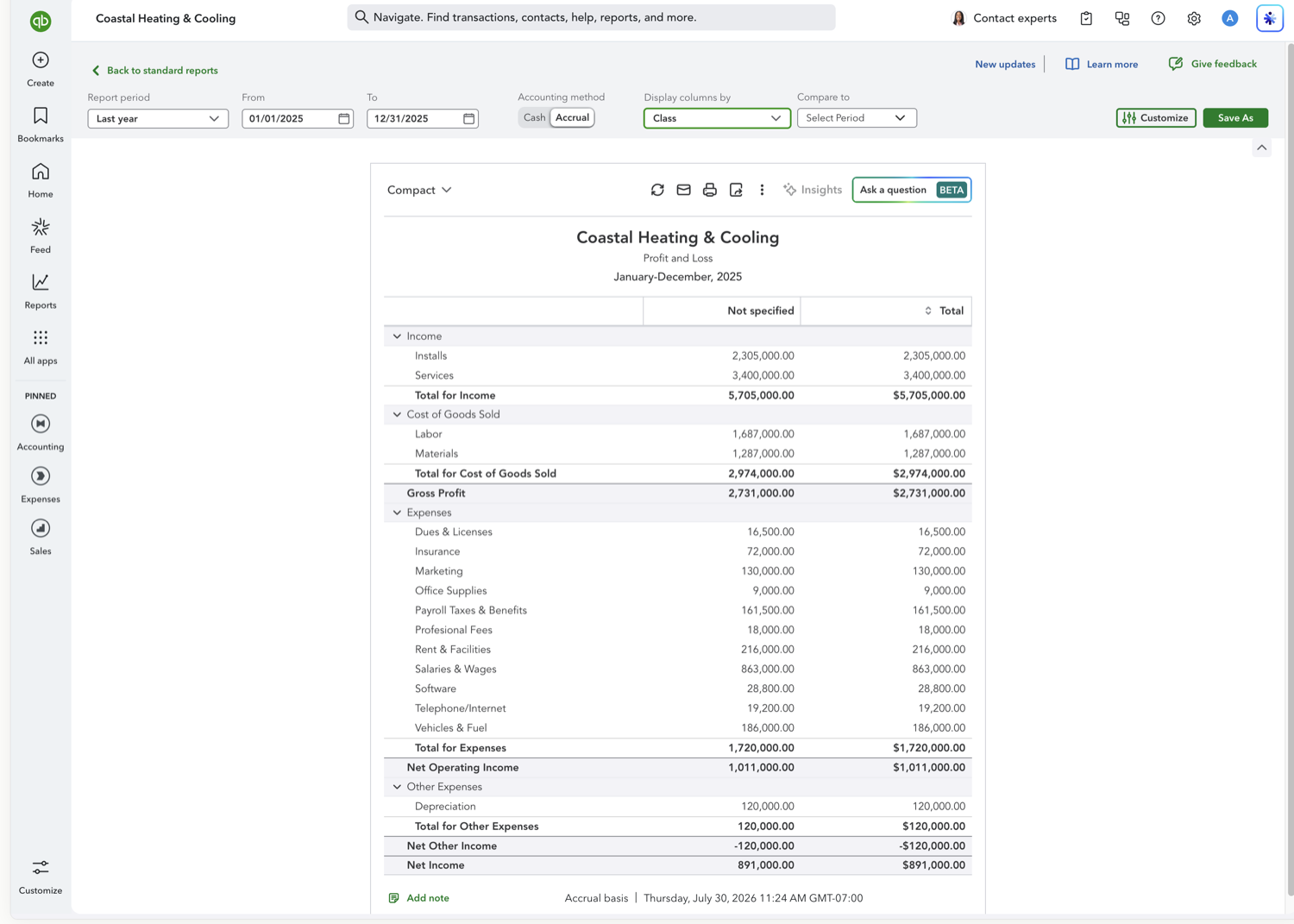Print the report
This screenshot has height=924, width=1294.
[710, 190]
